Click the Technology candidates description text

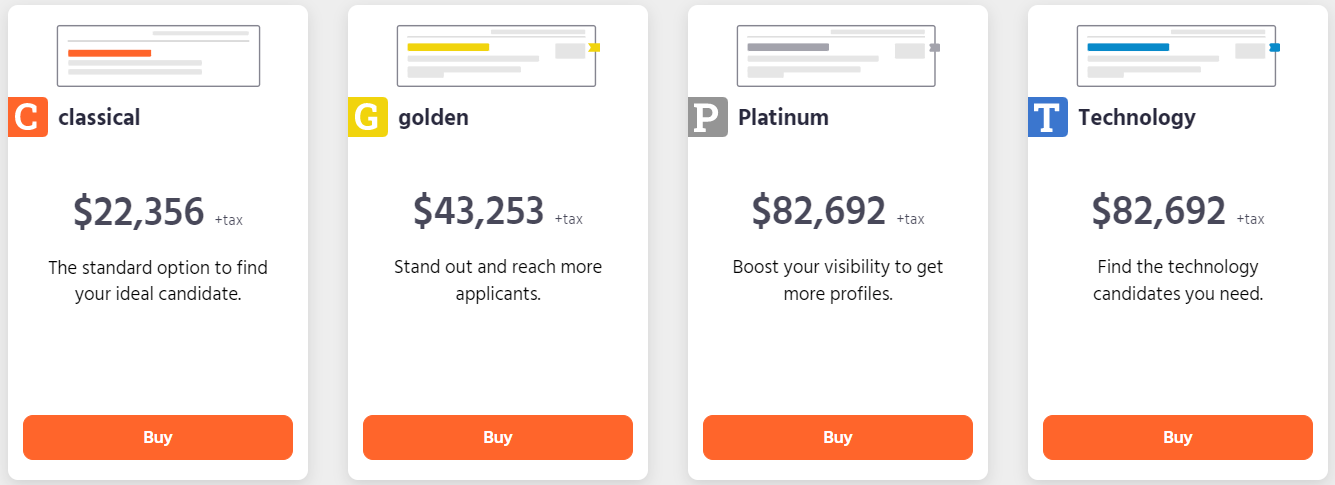point(1178,281)
